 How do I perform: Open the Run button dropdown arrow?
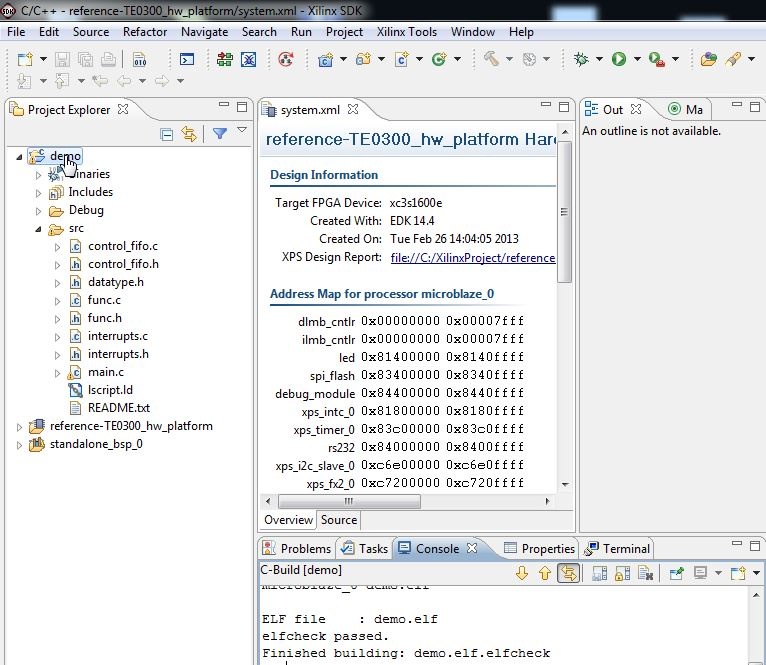click(637, 59)
